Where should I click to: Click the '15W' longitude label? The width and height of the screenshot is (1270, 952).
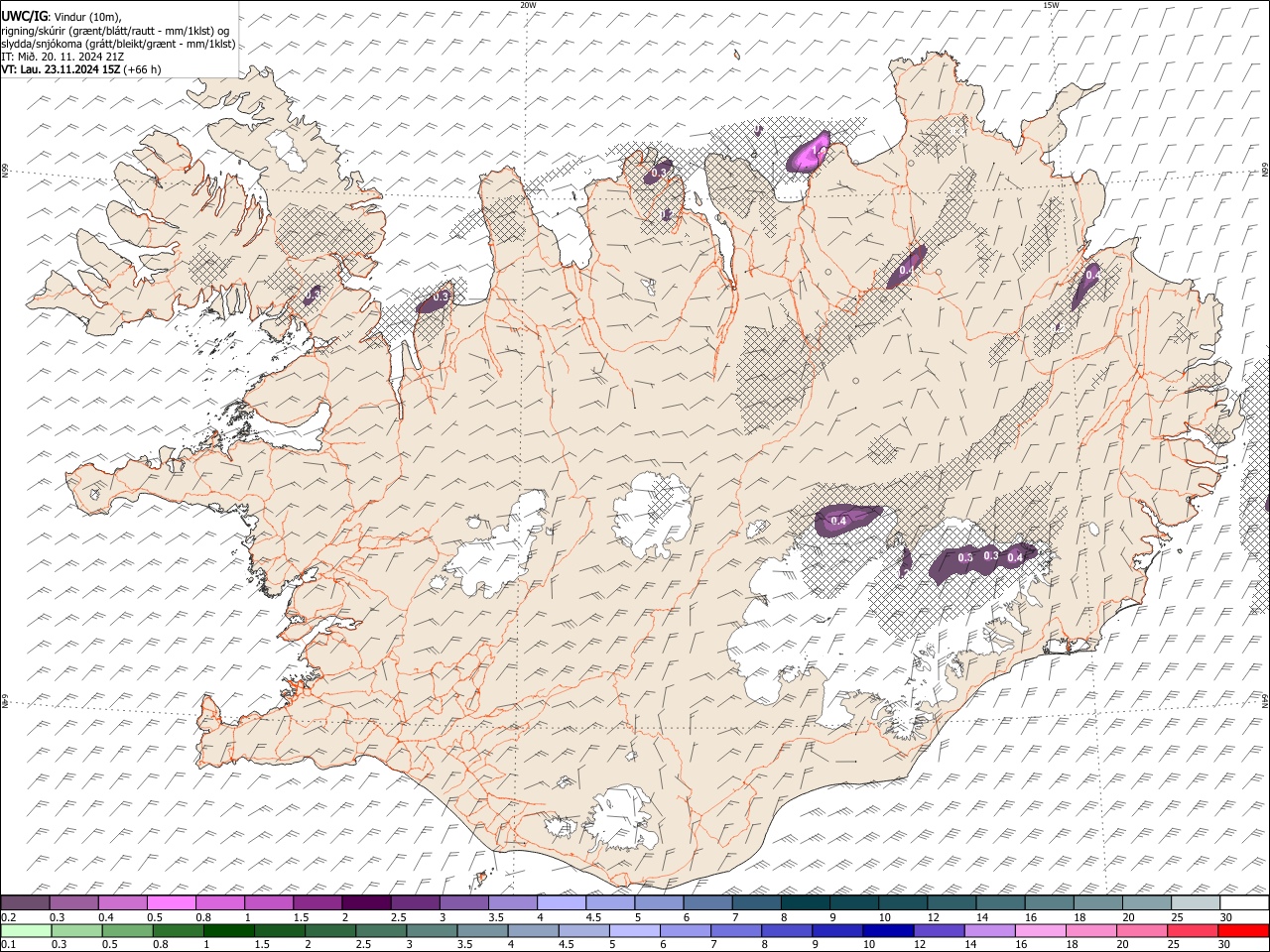pyautogui.click(x=1051, y=5)
